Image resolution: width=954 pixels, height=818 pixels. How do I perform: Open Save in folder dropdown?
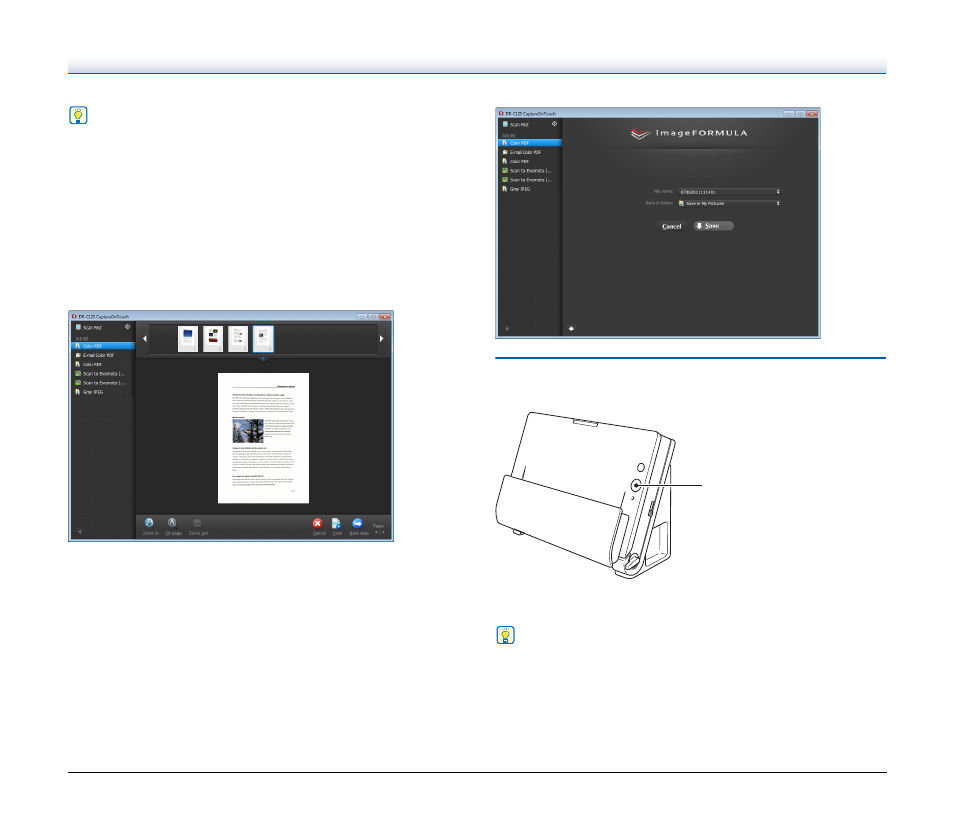pos(729,203)
